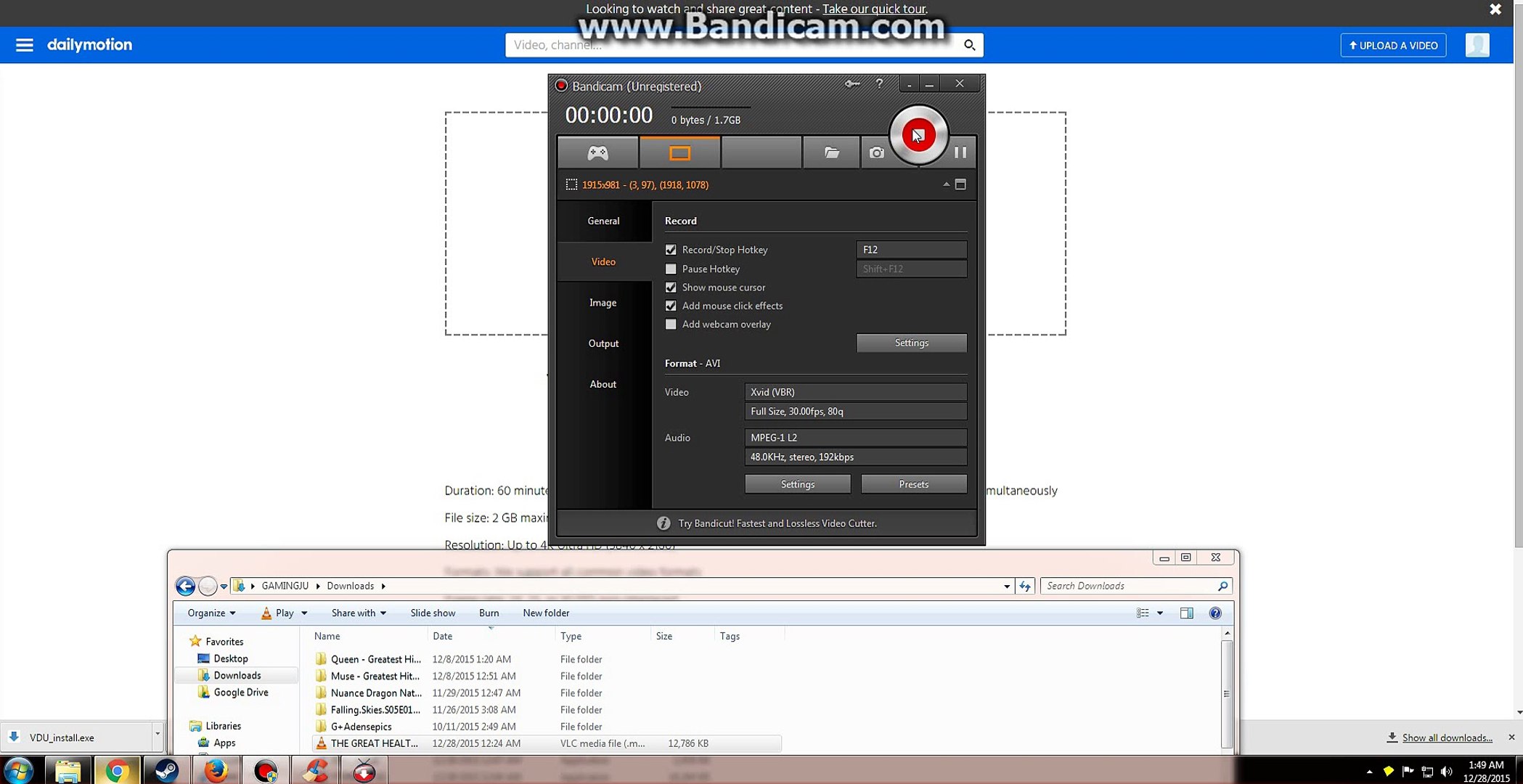1523x784 pixels.
Task: Open the General tab in Bandicam
Action: tap(603, 221)
